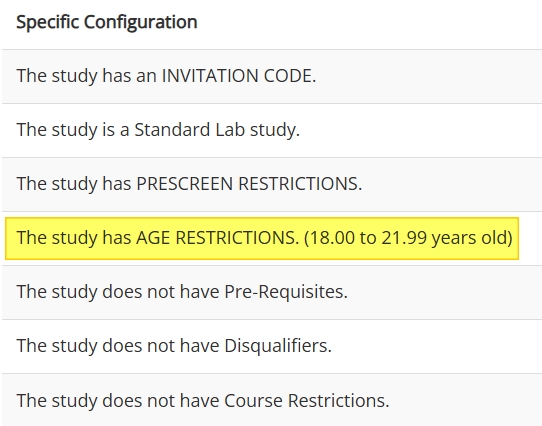Select the prescreen restrictions row
This screenshot has height=426, width=542.
(272, 184)
